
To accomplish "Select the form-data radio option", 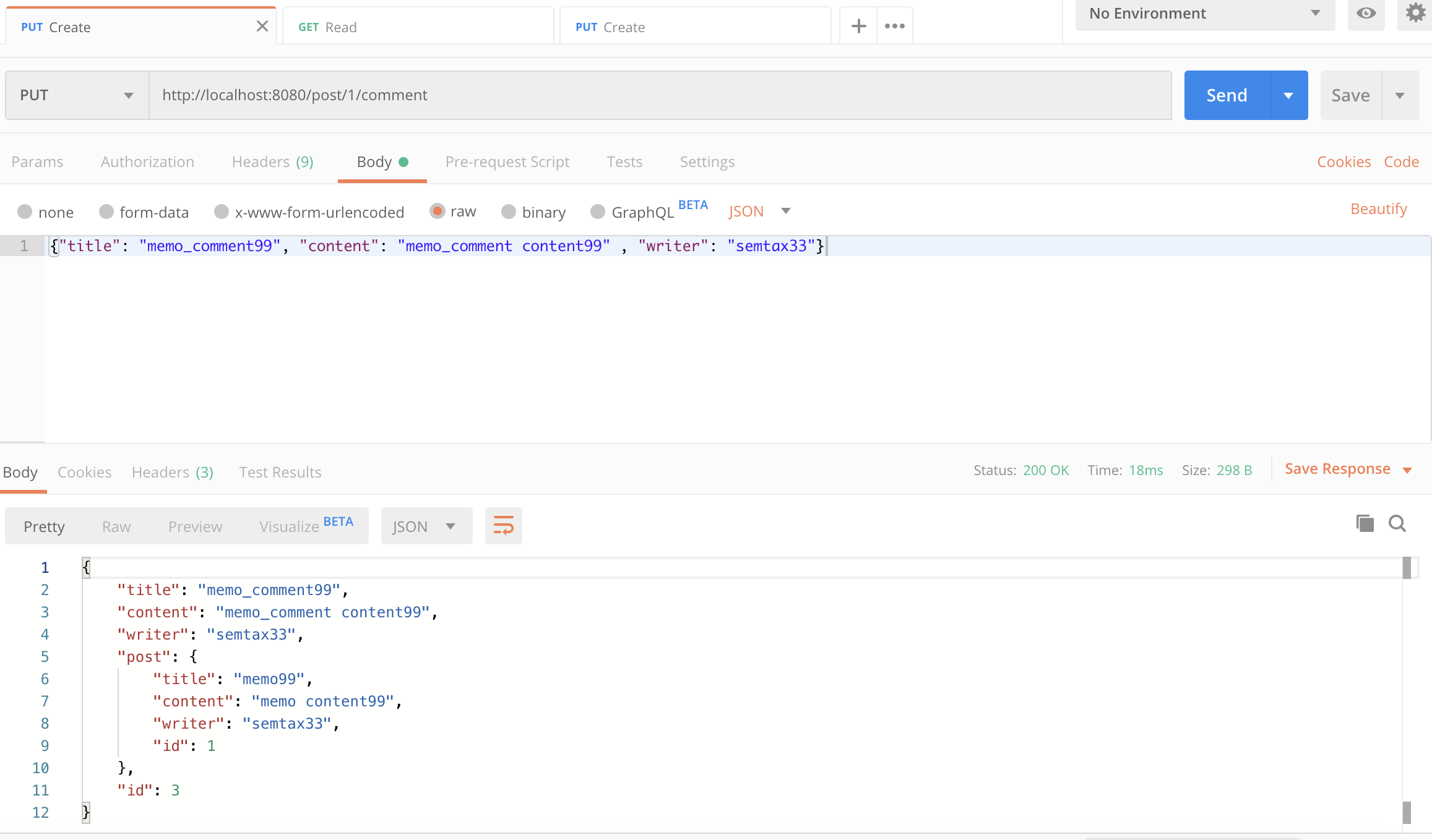I will 106,212.
